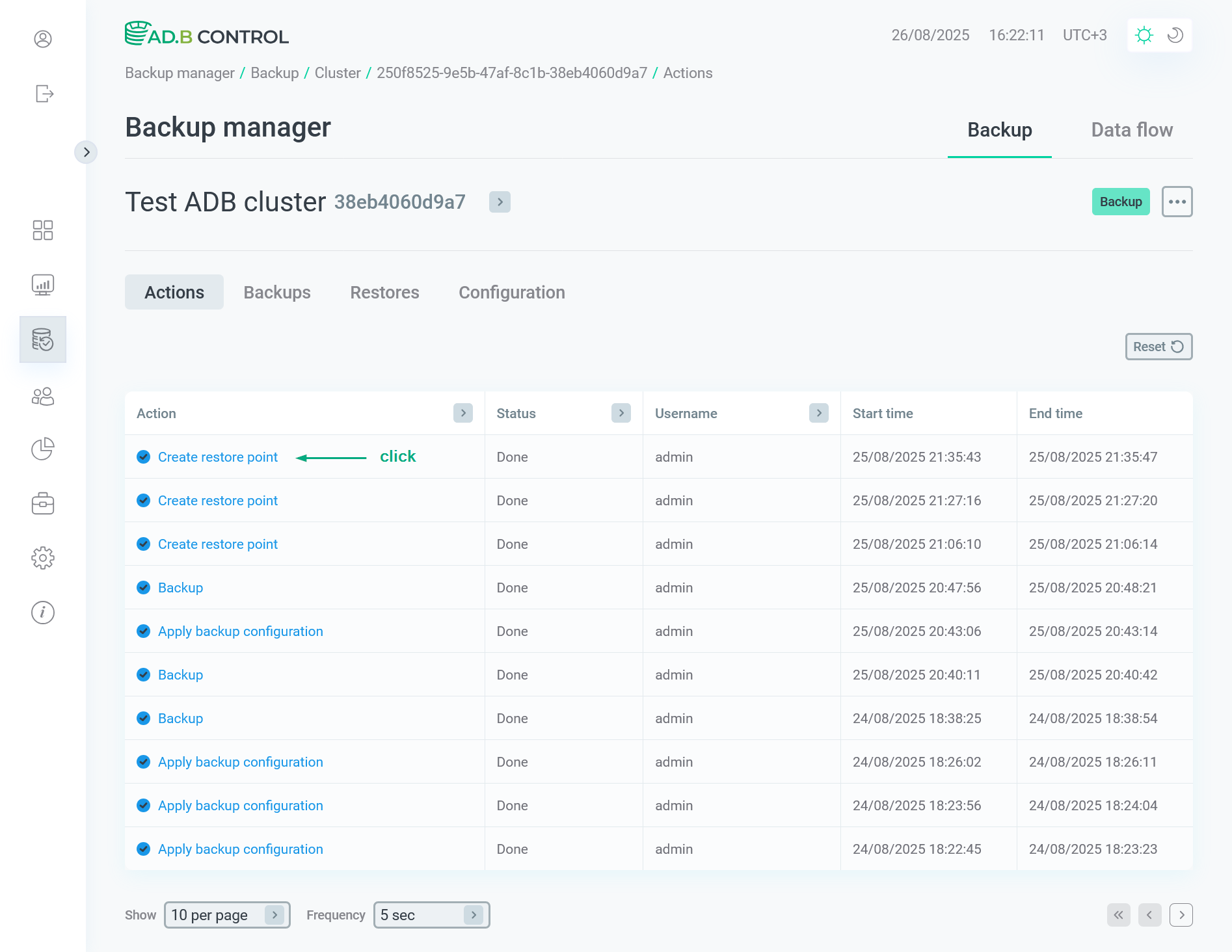1232x952 pixels.
Task: Switch to the Data flow tab
Action: (1132, 130)
